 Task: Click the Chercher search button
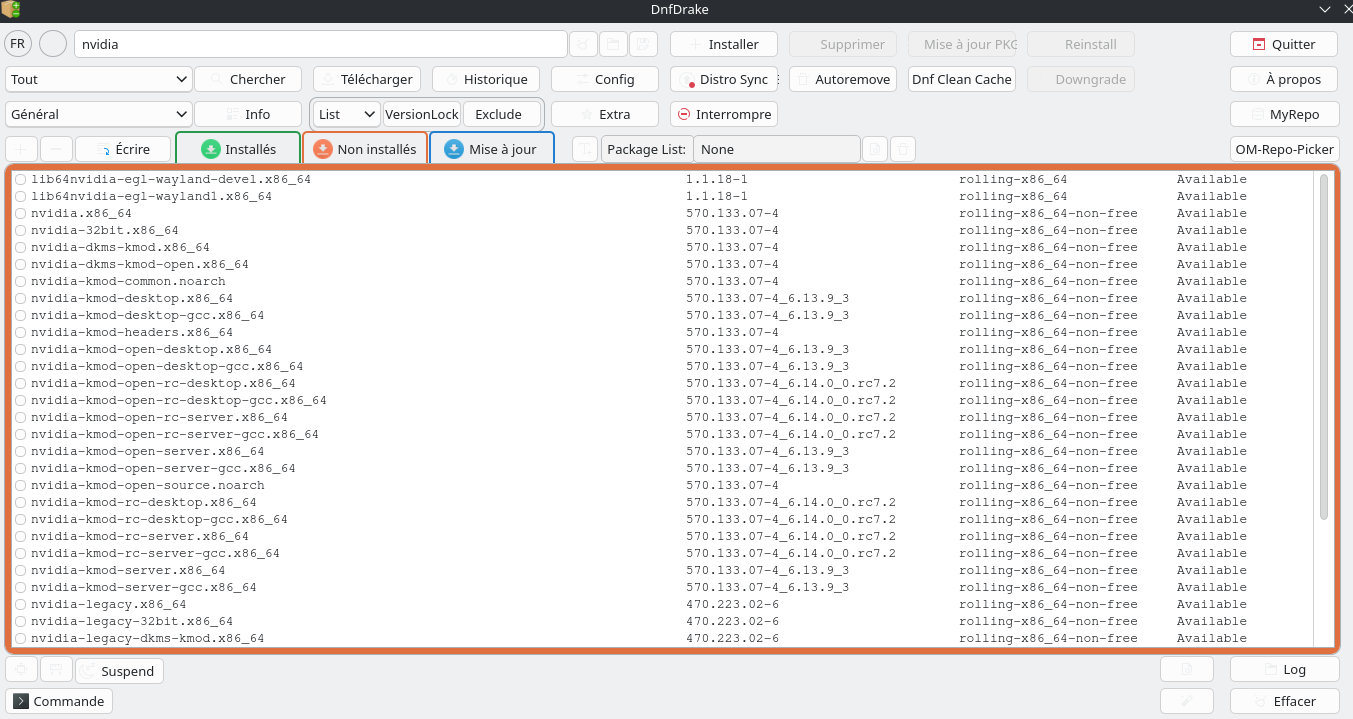[248, 79]
